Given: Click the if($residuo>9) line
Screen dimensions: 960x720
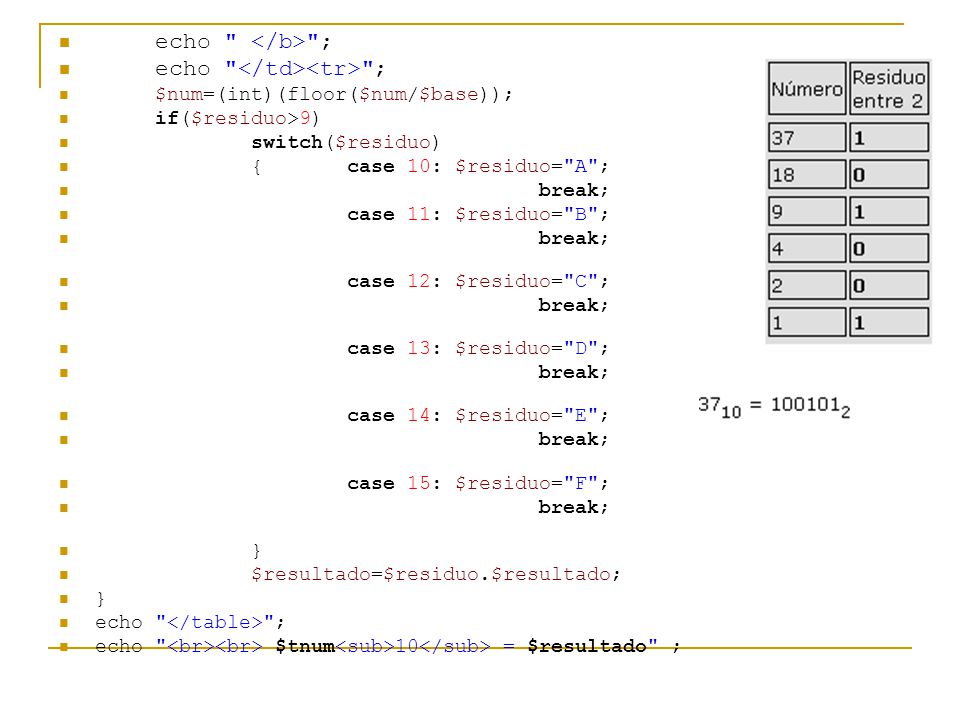Looking at the screenshot, I should [x=237, y=118].
